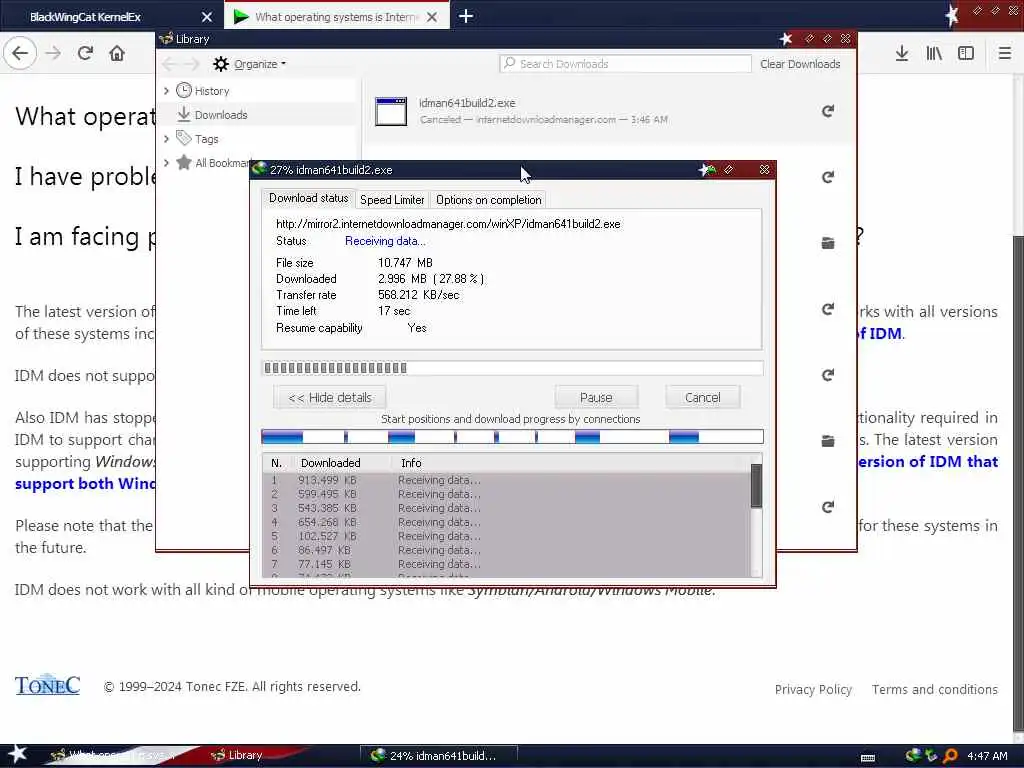Click IDM icon in download dialog title bar
This screenshot has width=1024, height=768.
click(x=259, y=169)
